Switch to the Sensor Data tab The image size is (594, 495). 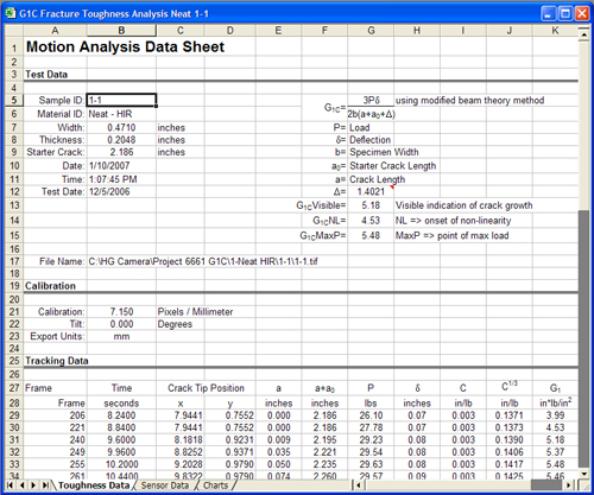point(164,485)
